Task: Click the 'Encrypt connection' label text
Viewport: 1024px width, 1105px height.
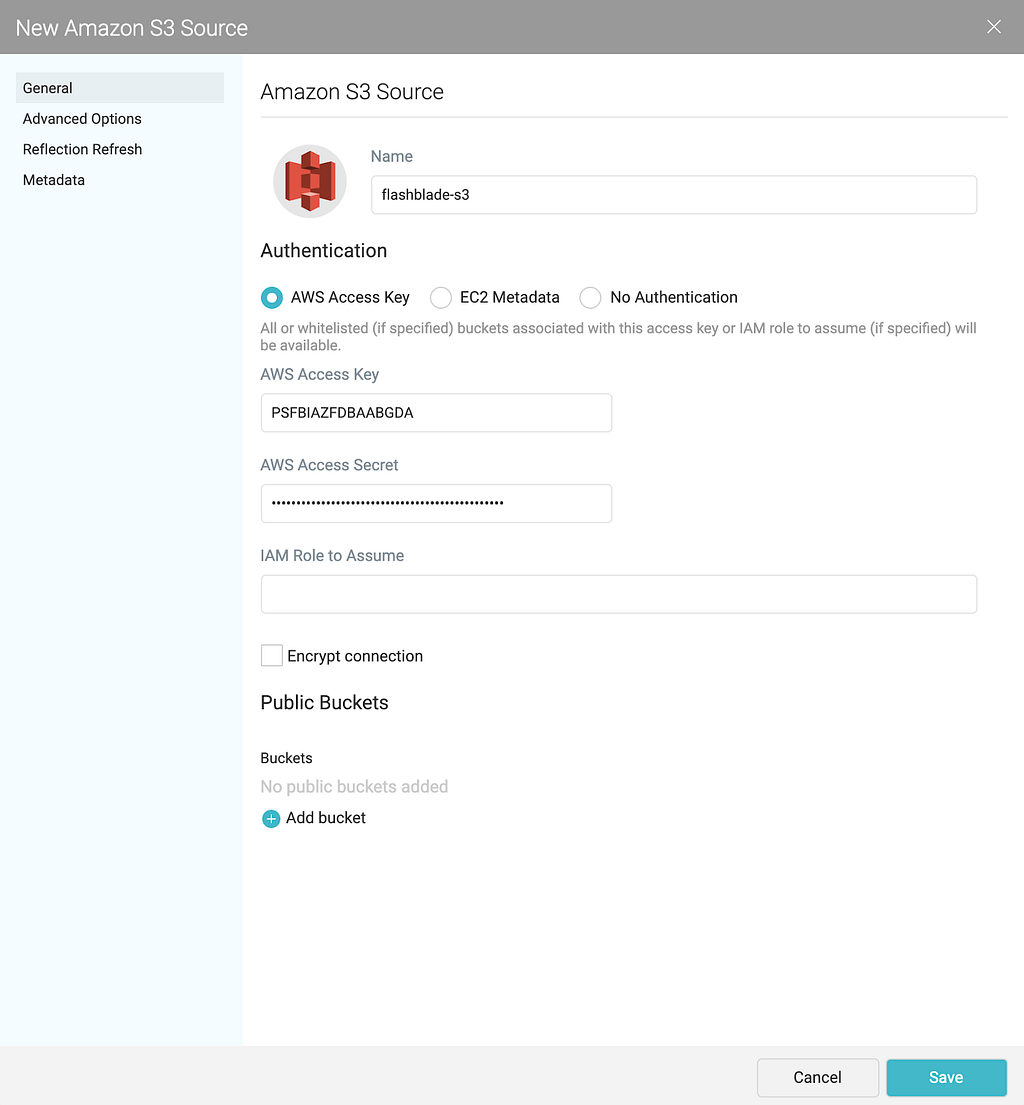Action: point(355,656)
